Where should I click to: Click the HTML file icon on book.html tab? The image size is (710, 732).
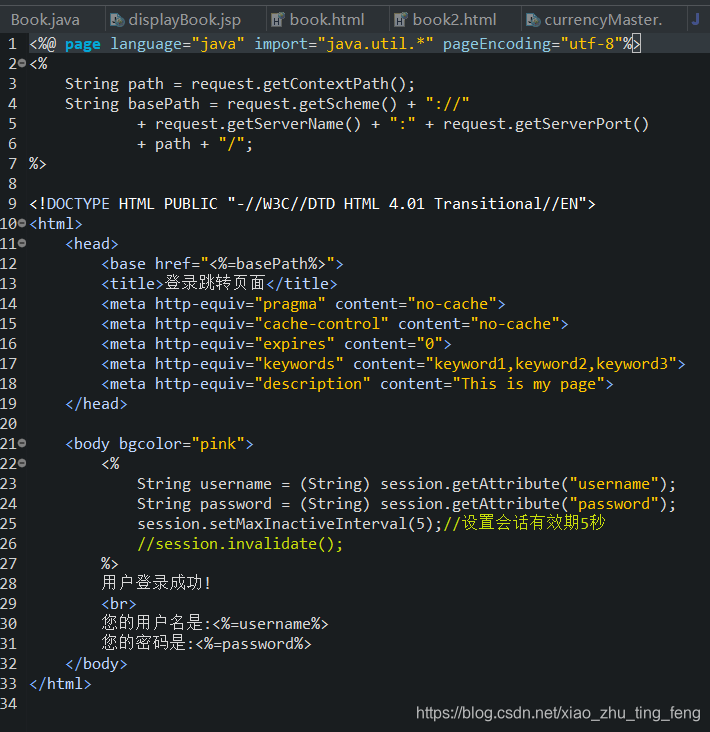pyautogui.click(x=278, y=20)
